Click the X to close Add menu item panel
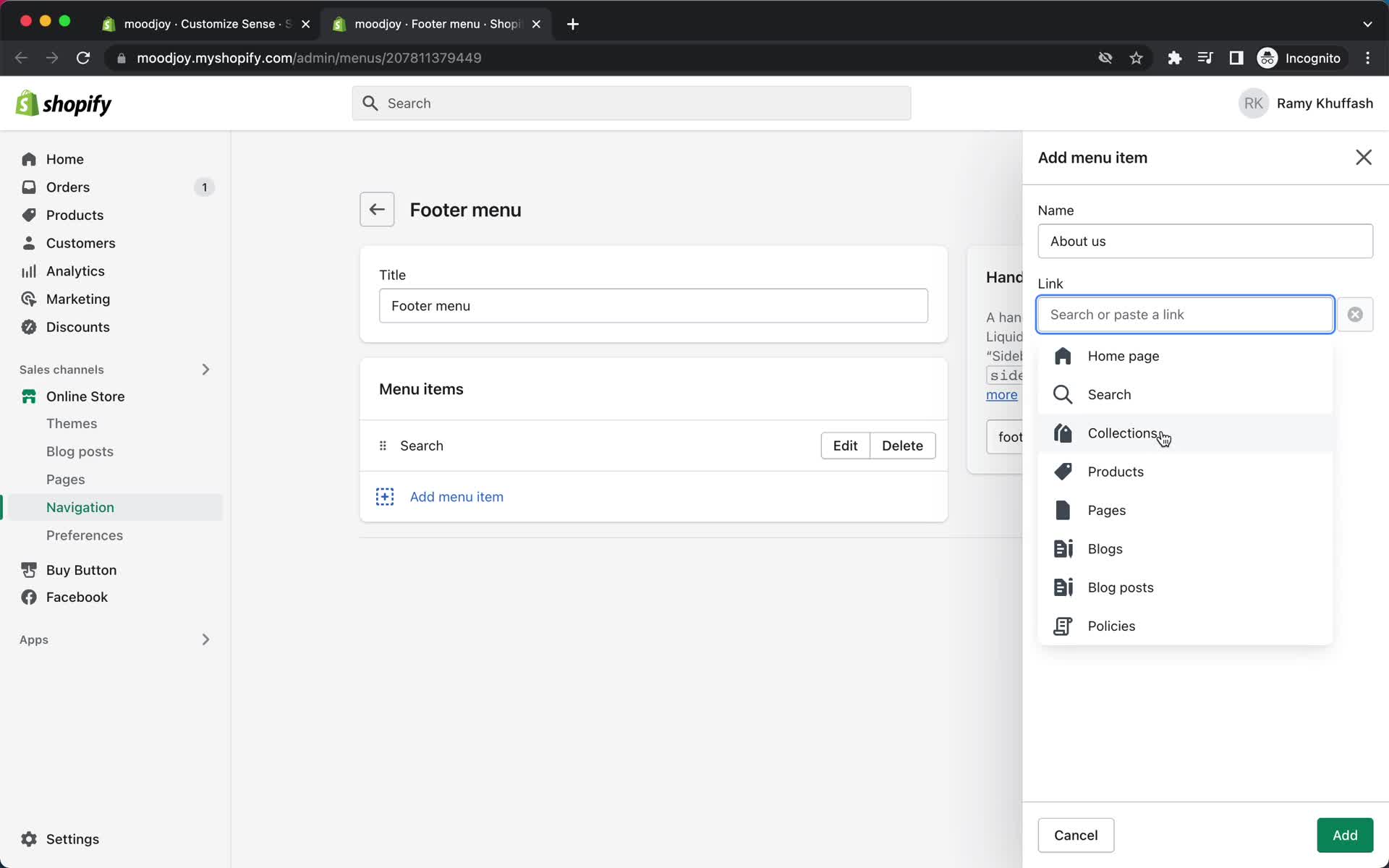The width and height of the screenshot is (1389, 868). pyautogui.click(x=1363, y=157)
